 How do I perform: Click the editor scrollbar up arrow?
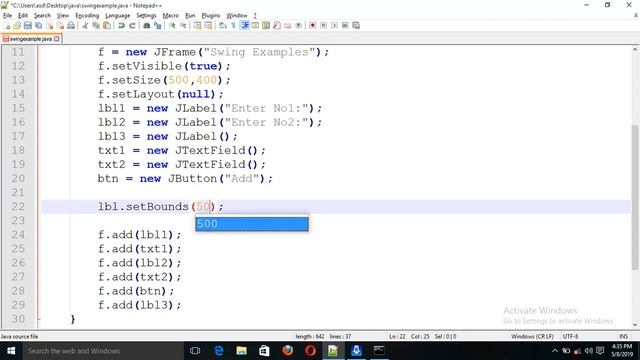click(635, 50)
